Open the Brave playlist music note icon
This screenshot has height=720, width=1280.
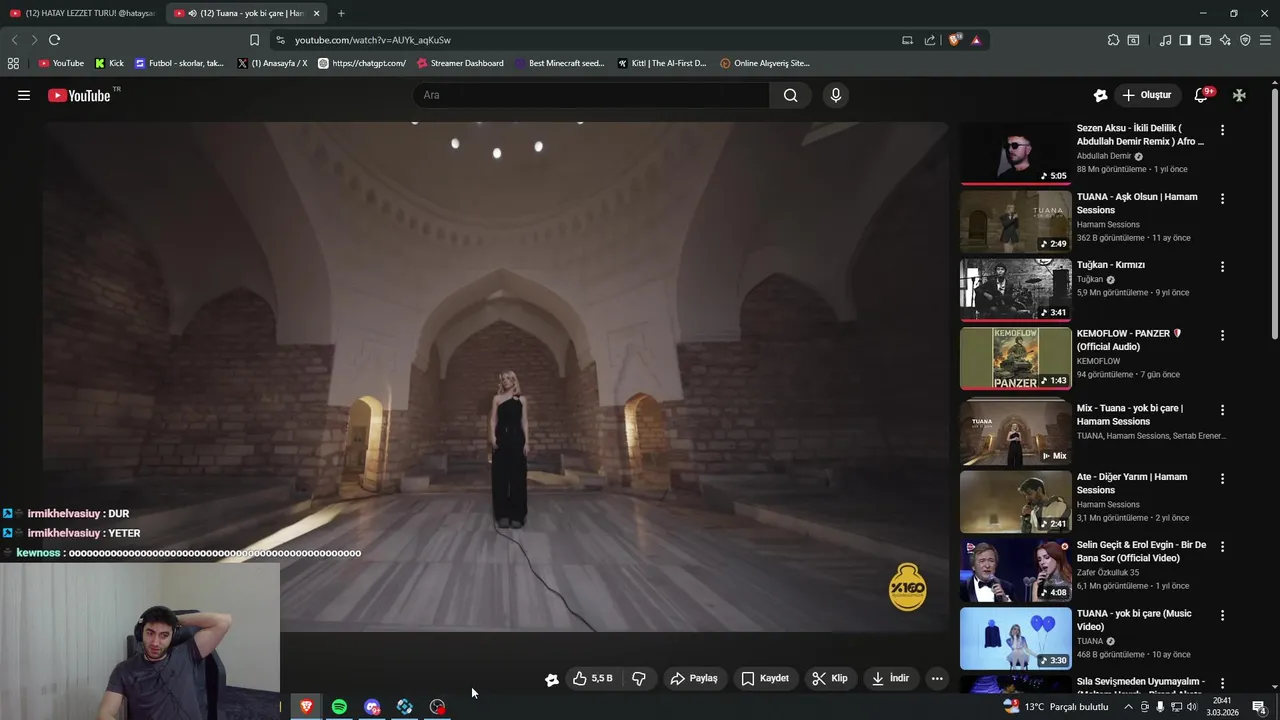point(1165,40)
